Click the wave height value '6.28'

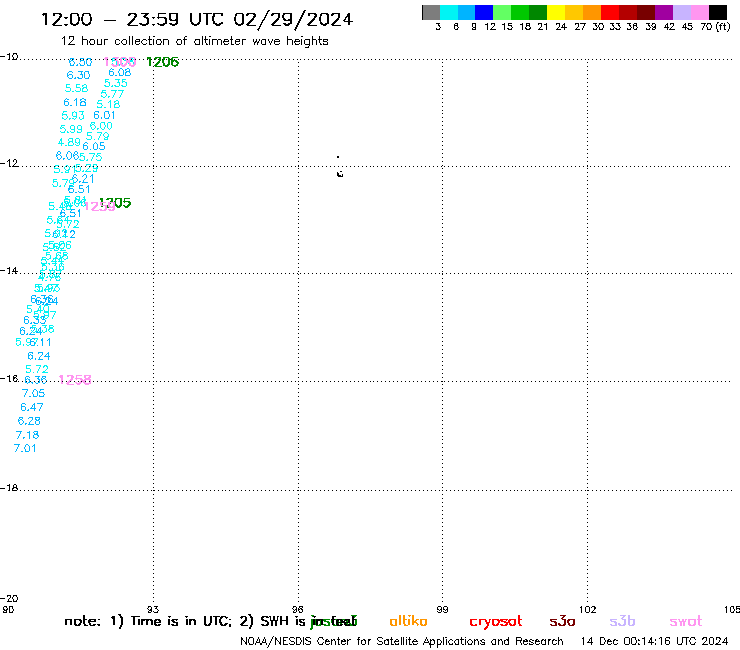[29, 421]
